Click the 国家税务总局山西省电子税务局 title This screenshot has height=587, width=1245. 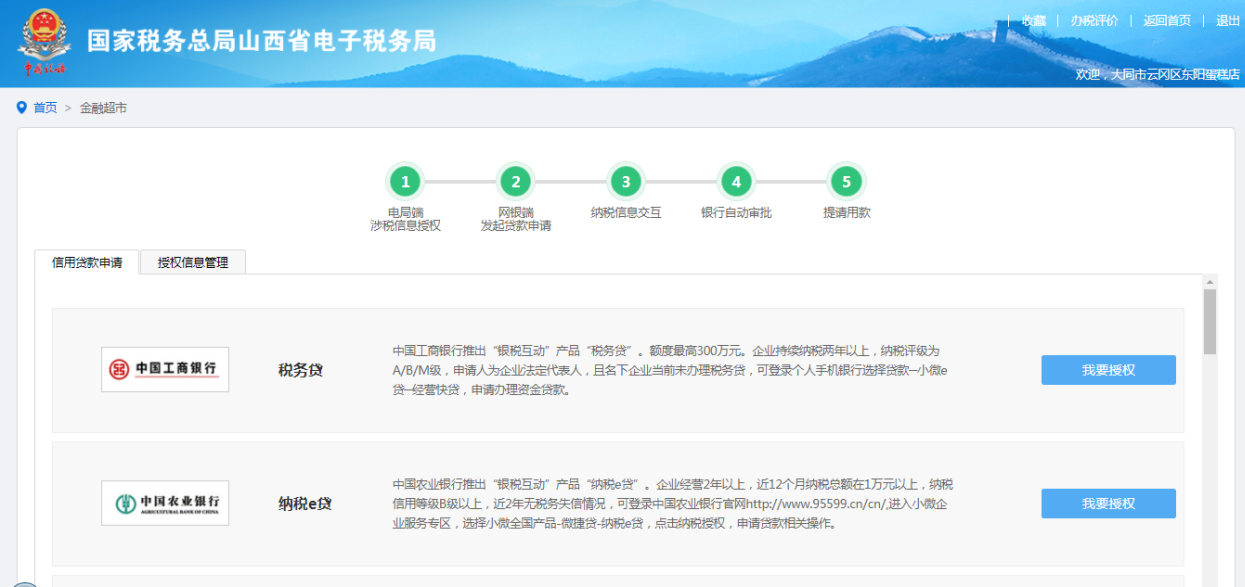[x=262, y=41]
